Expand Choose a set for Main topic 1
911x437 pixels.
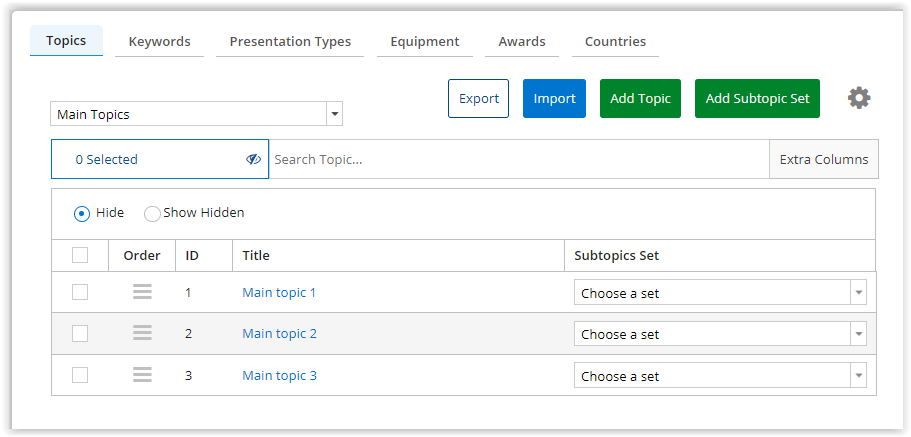tap(720, 292)
